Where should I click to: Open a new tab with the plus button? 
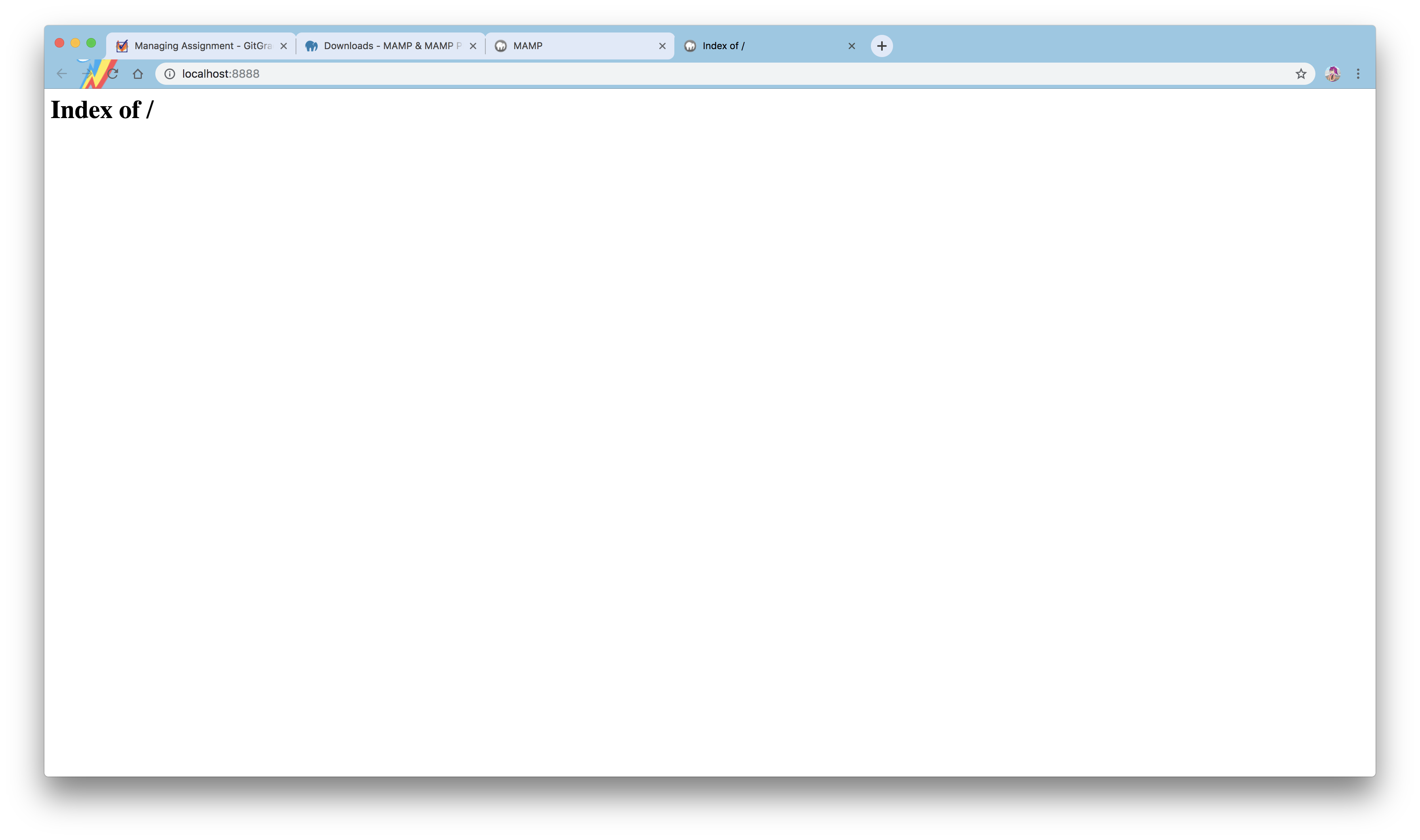coord(881,46)
